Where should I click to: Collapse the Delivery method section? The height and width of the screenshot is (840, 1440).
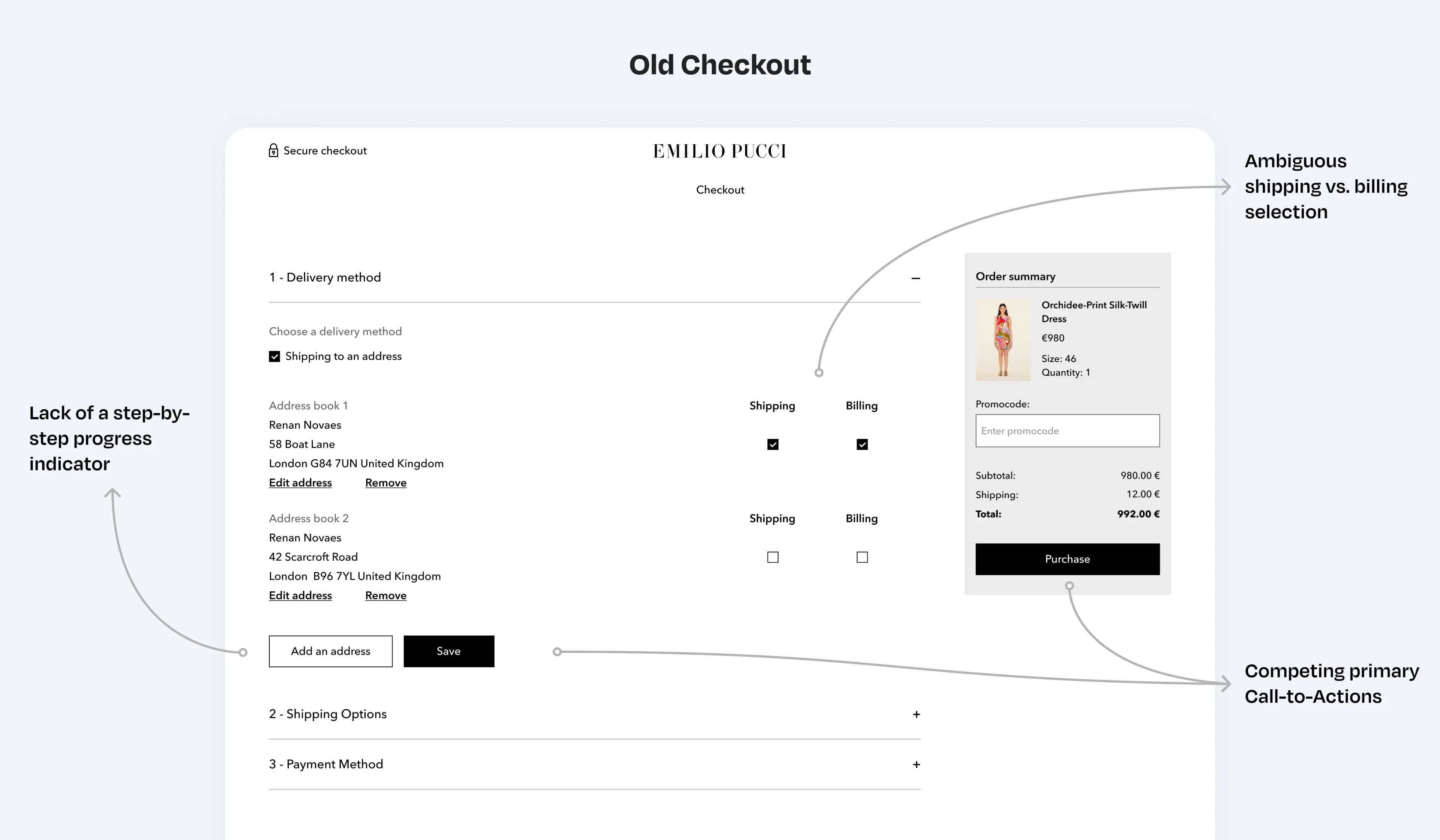[915, 278]
